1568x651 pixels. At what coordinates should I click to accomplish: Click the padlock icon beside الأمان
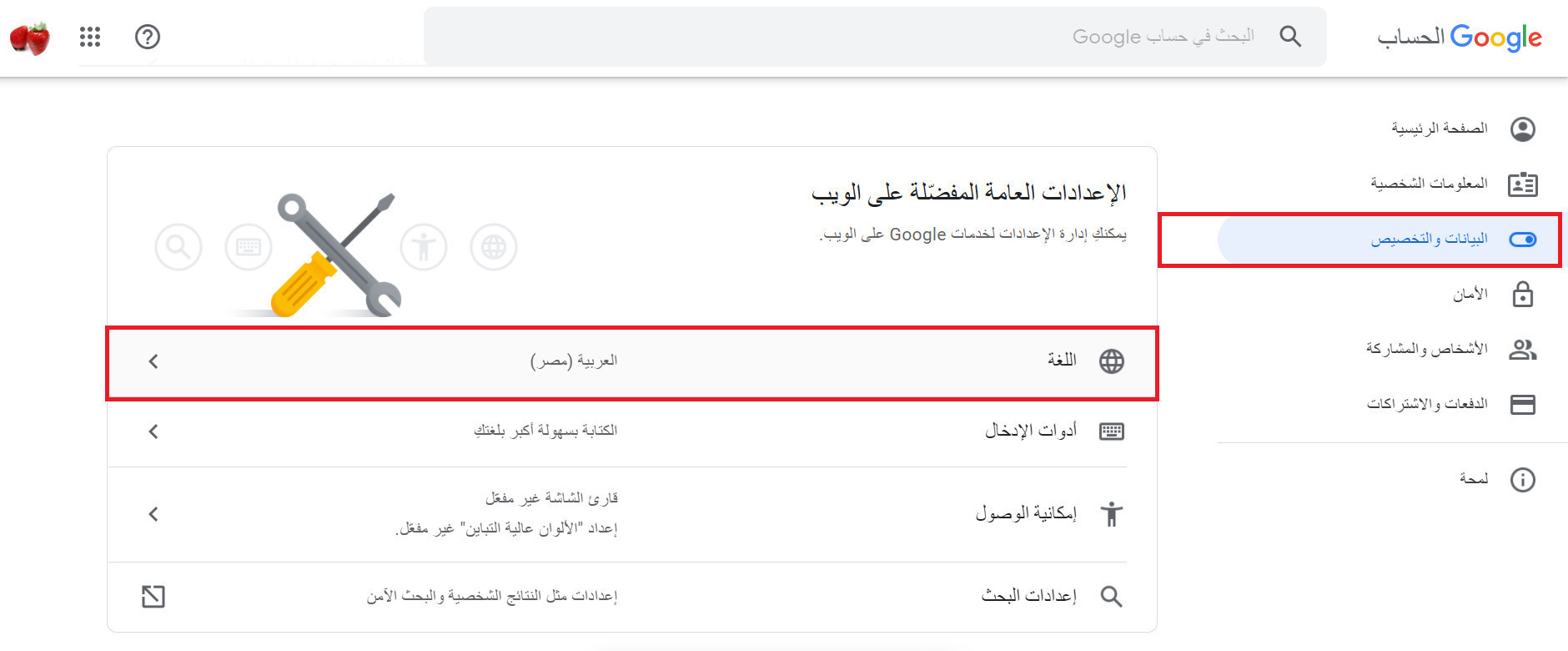click(x=1522, y=295)
